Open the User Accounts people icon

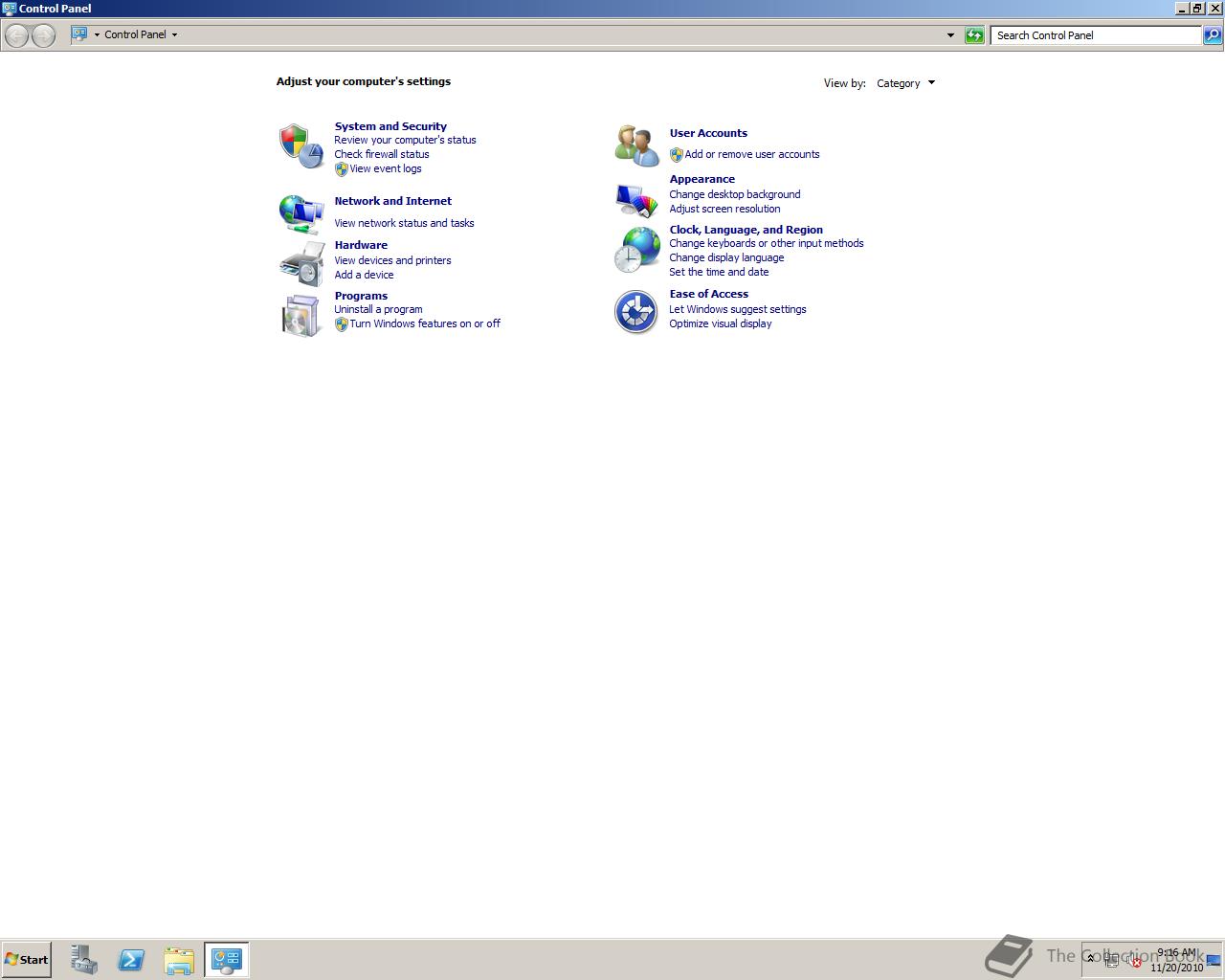tap(636, 145)
